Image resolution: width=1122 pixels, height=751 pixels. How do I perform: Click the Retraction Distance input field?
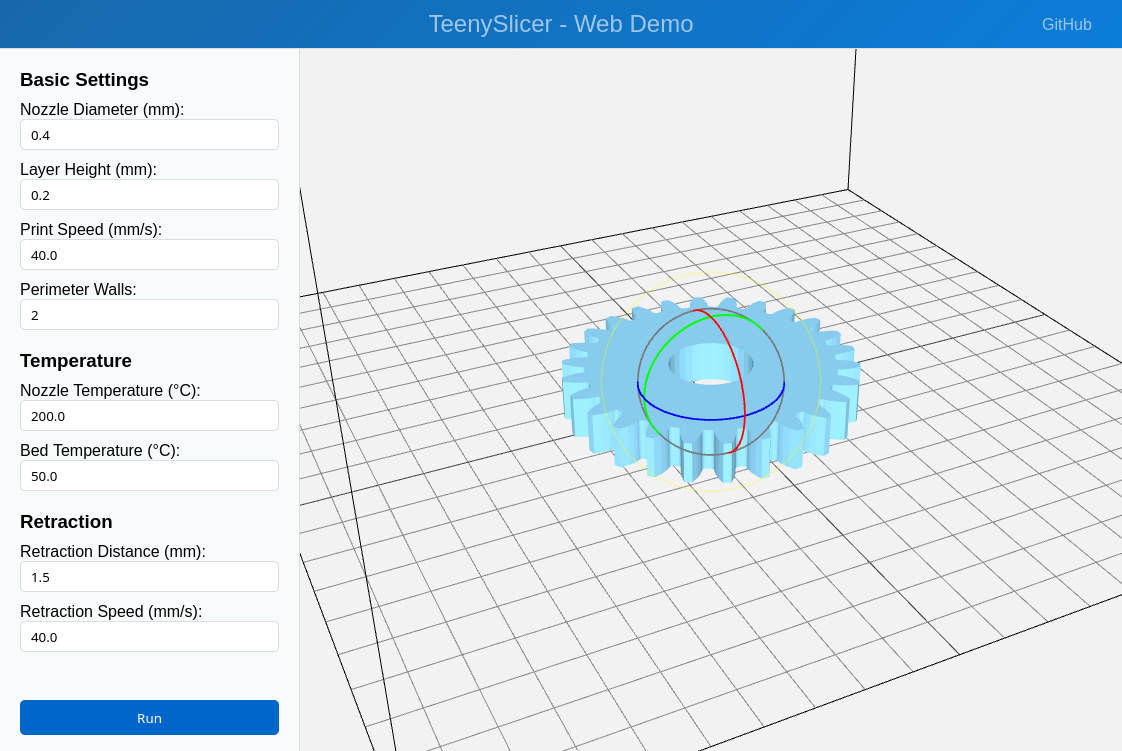click(149, 577)
